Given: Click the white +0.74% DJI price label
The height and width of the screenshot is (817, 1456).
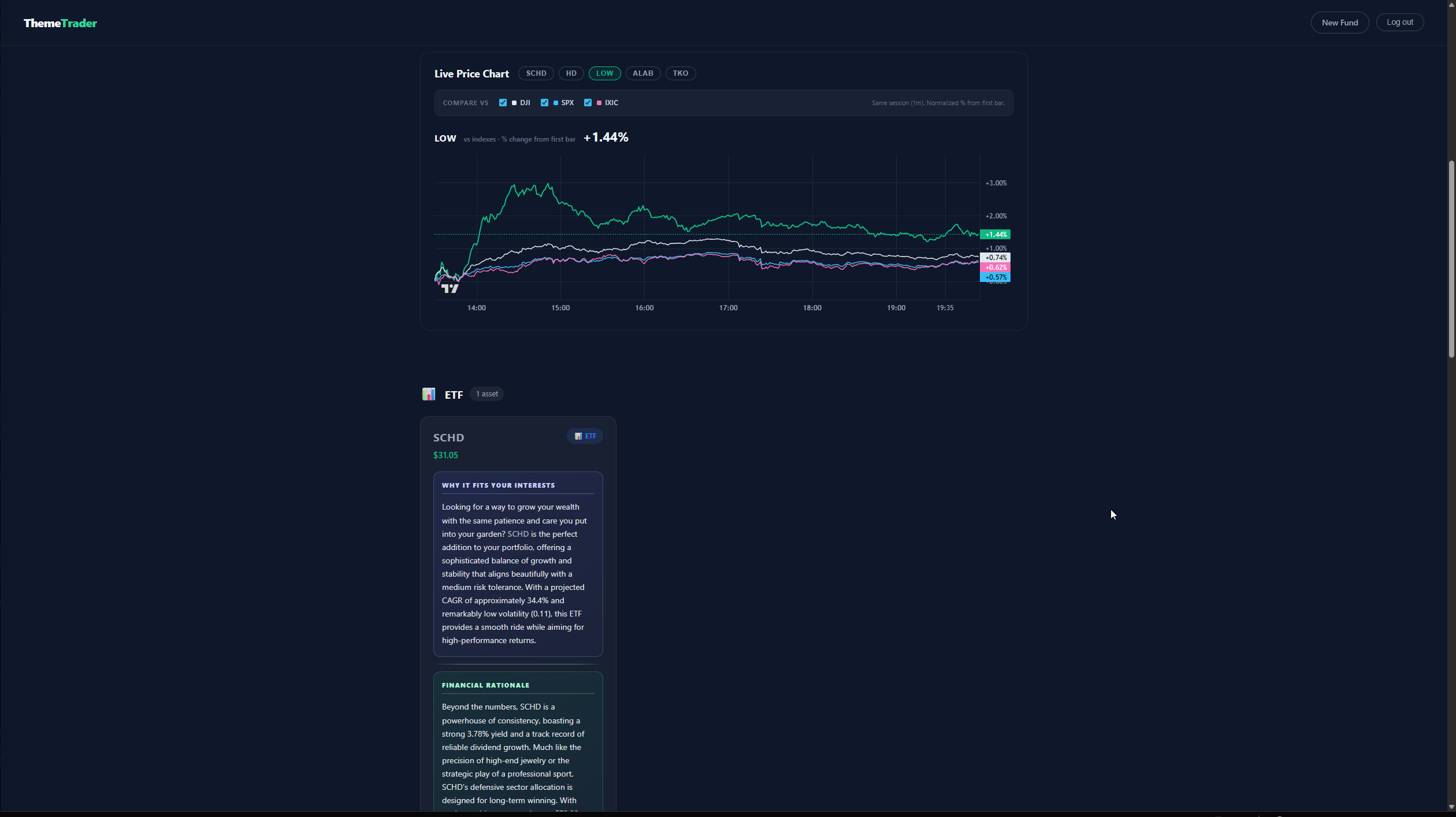Looking at the screenshot, I should coord(996,258).
